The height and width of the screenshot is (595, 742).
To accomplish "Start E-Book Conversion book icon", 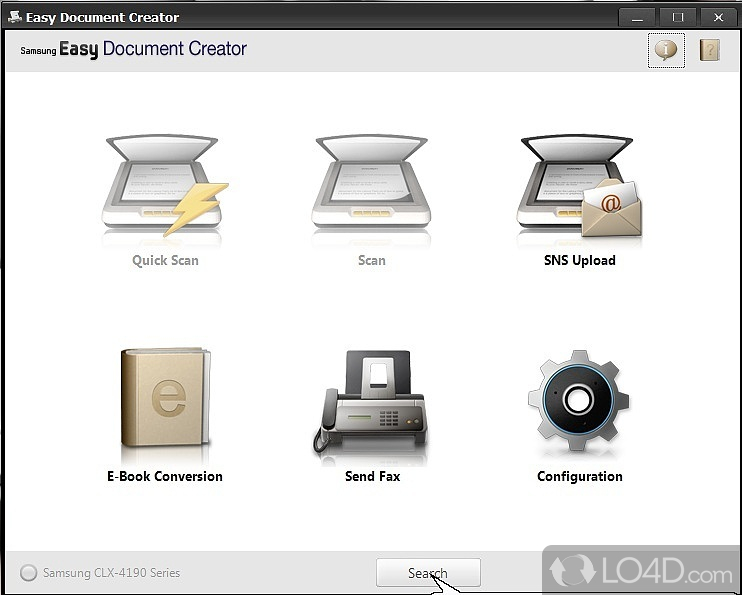I will [165, 398].
